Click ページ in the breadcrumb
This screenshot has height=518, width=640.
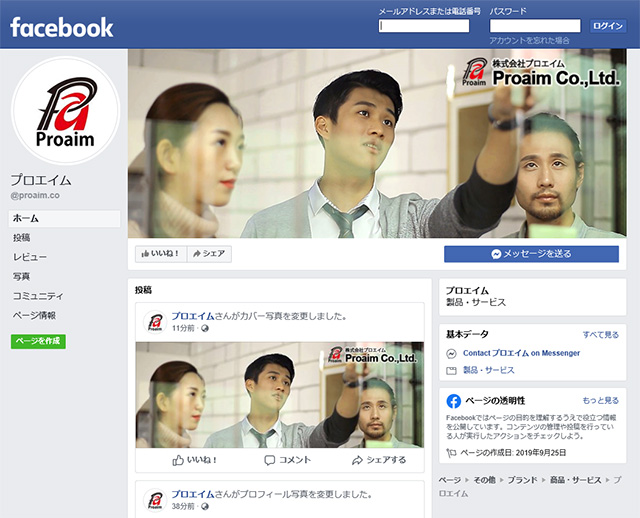450,480
